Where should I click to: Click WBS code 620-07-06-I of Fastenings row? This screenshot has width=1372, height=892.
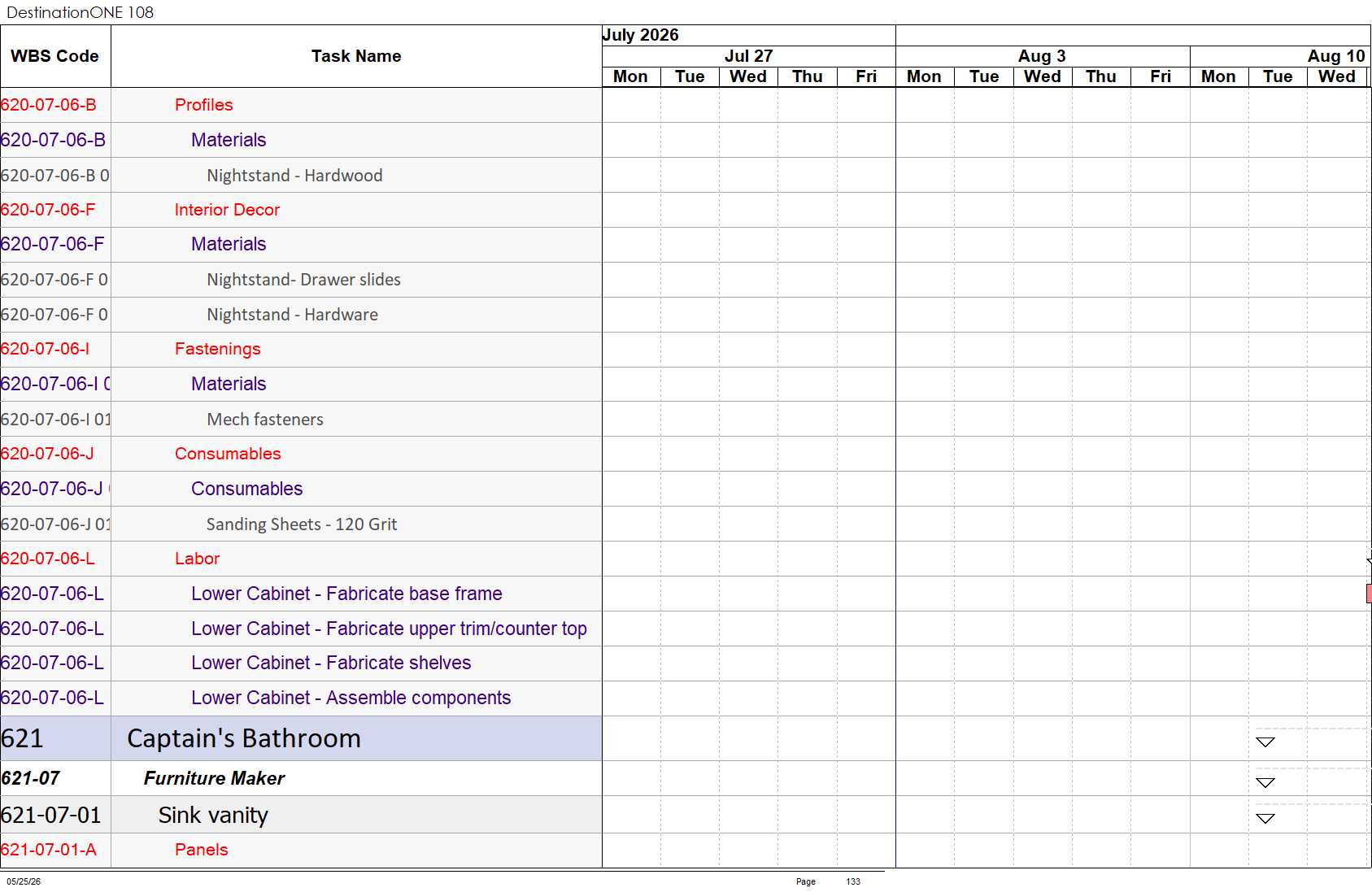point(46,349)
